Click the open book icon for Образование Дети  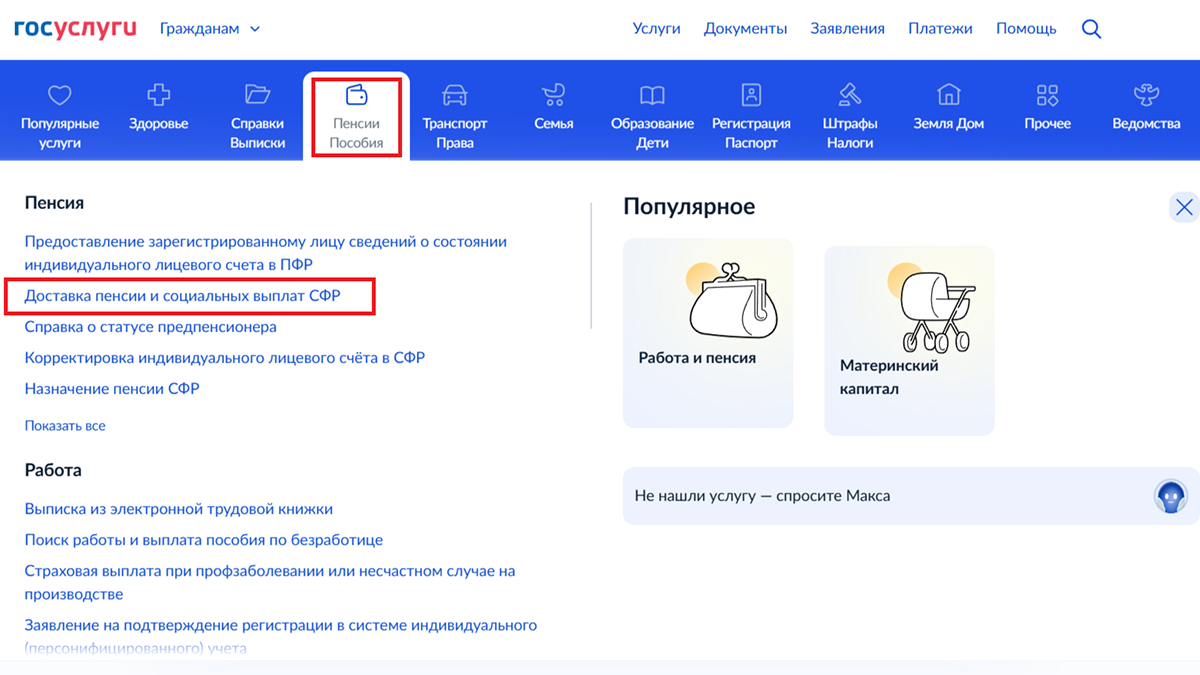[x=652, y=95]
